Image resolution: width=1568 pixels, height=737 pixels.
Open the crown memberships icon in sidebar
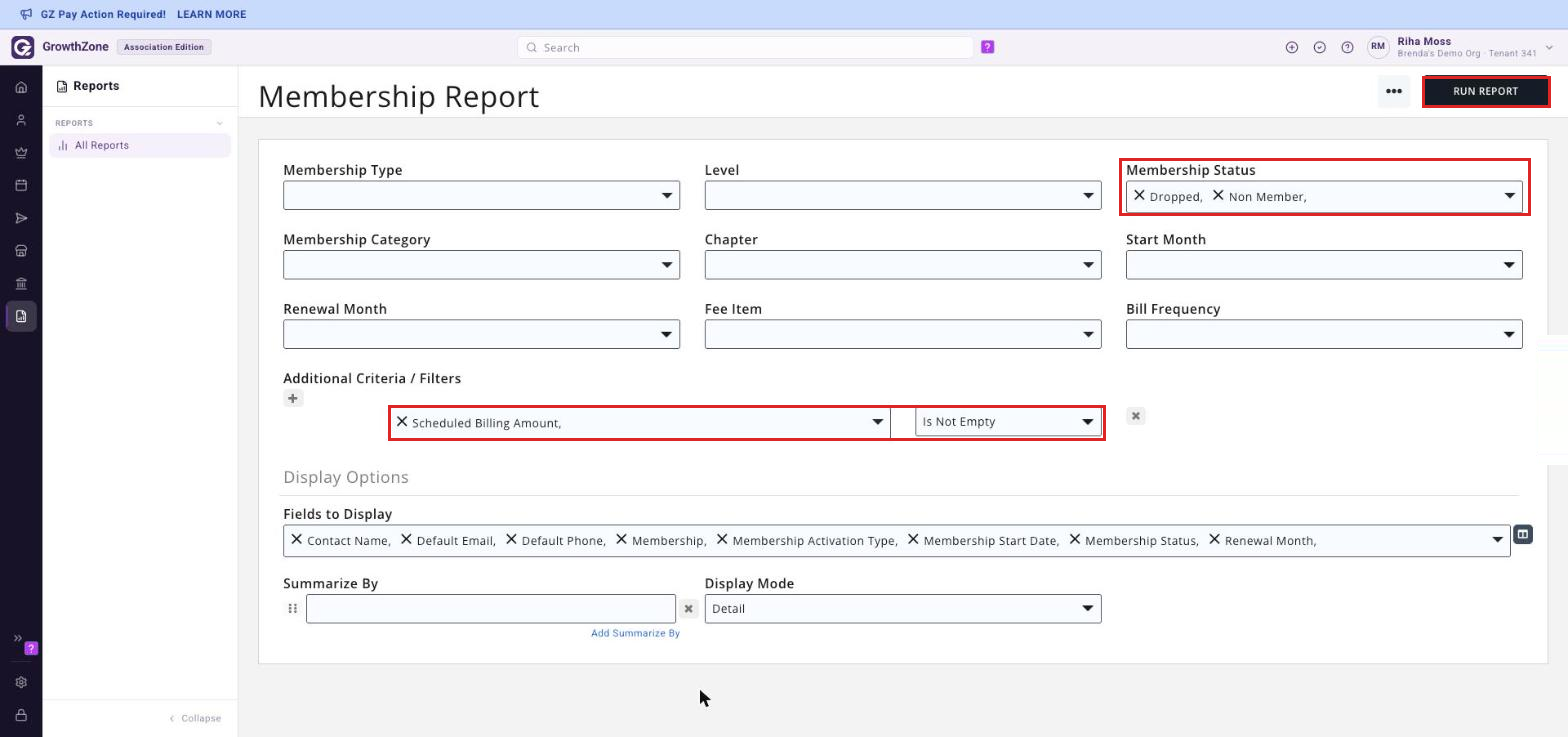tap(21, 153)
